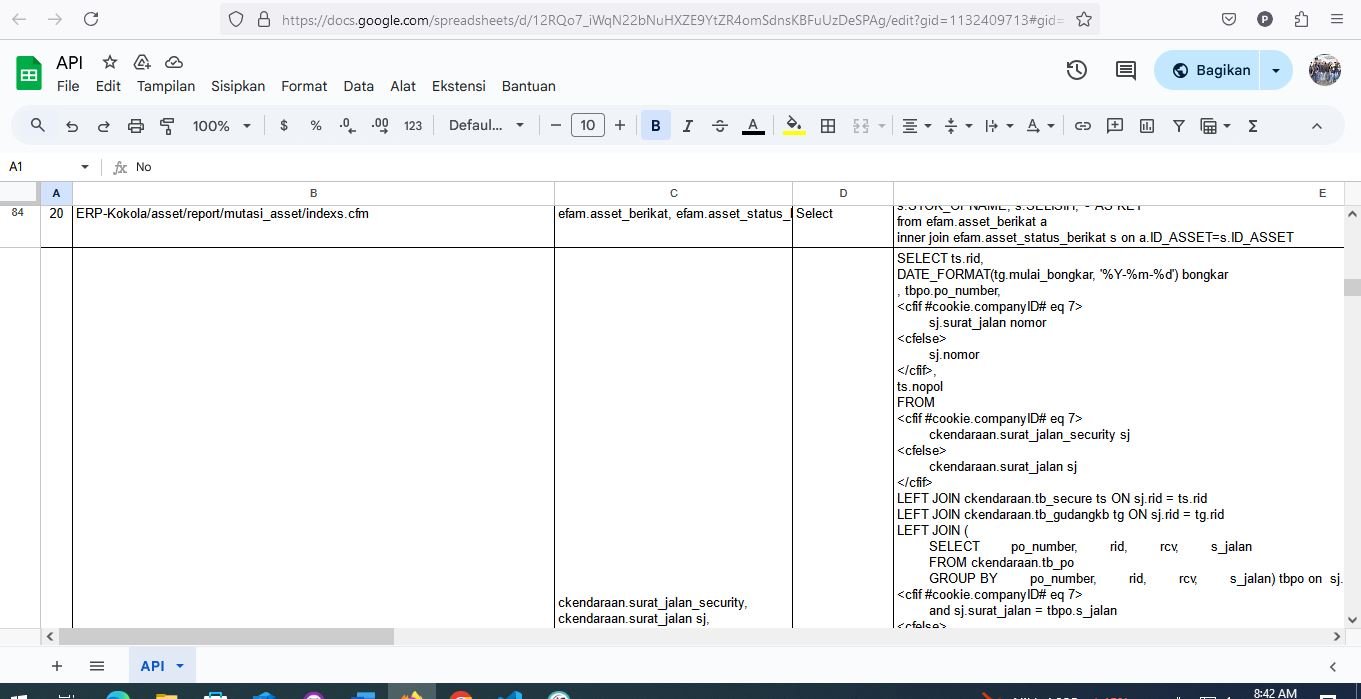Open the Sisipkan menu
Viewport: 1361px width, 699px height.
pos(238,86)
